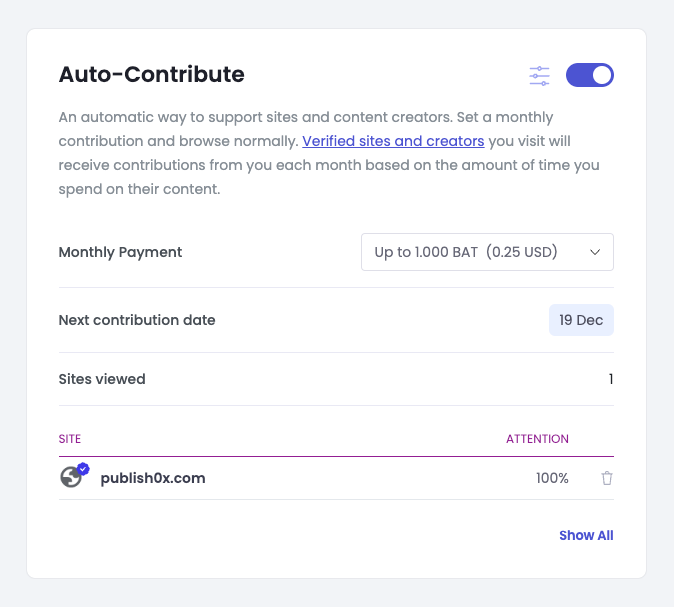Remove publish0x.com with the trash icon
The height and width of the screenshot is (607, 674).
(607, 478)
